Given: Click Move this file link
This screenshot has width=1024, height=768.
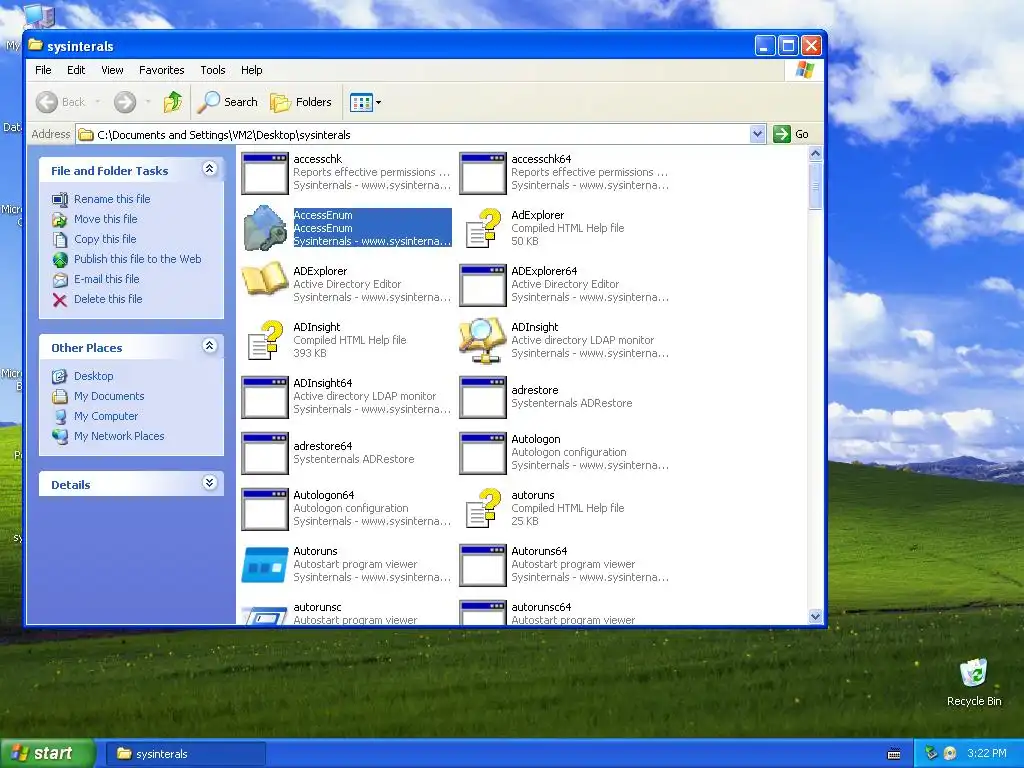Looking at the screenshot, I should coord(105,219).
